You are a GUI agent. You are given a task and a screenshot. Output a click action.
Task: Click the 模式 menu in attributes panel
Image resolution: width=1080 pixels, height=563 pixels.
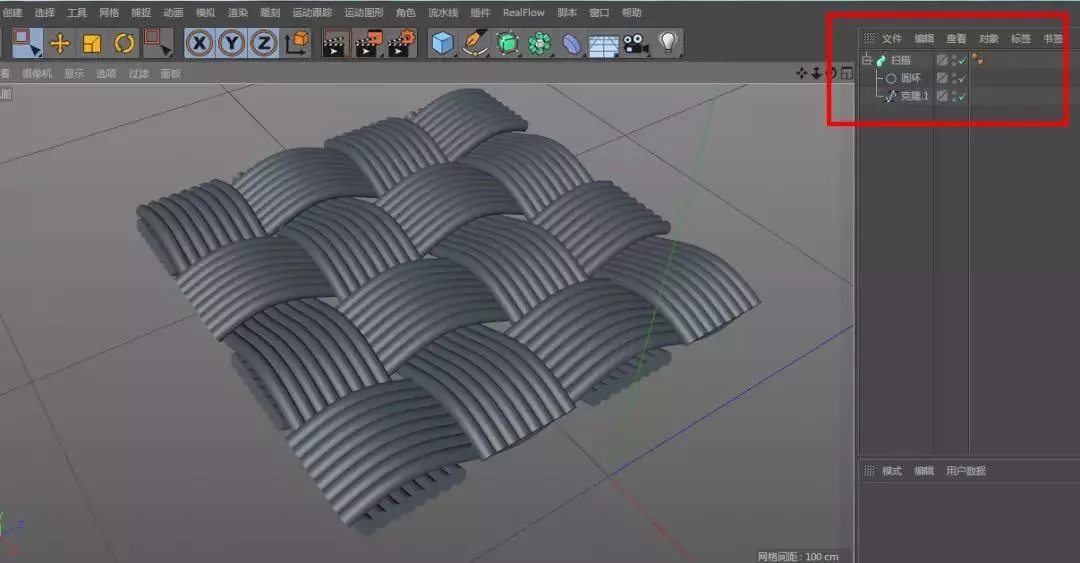pos(891,471)
